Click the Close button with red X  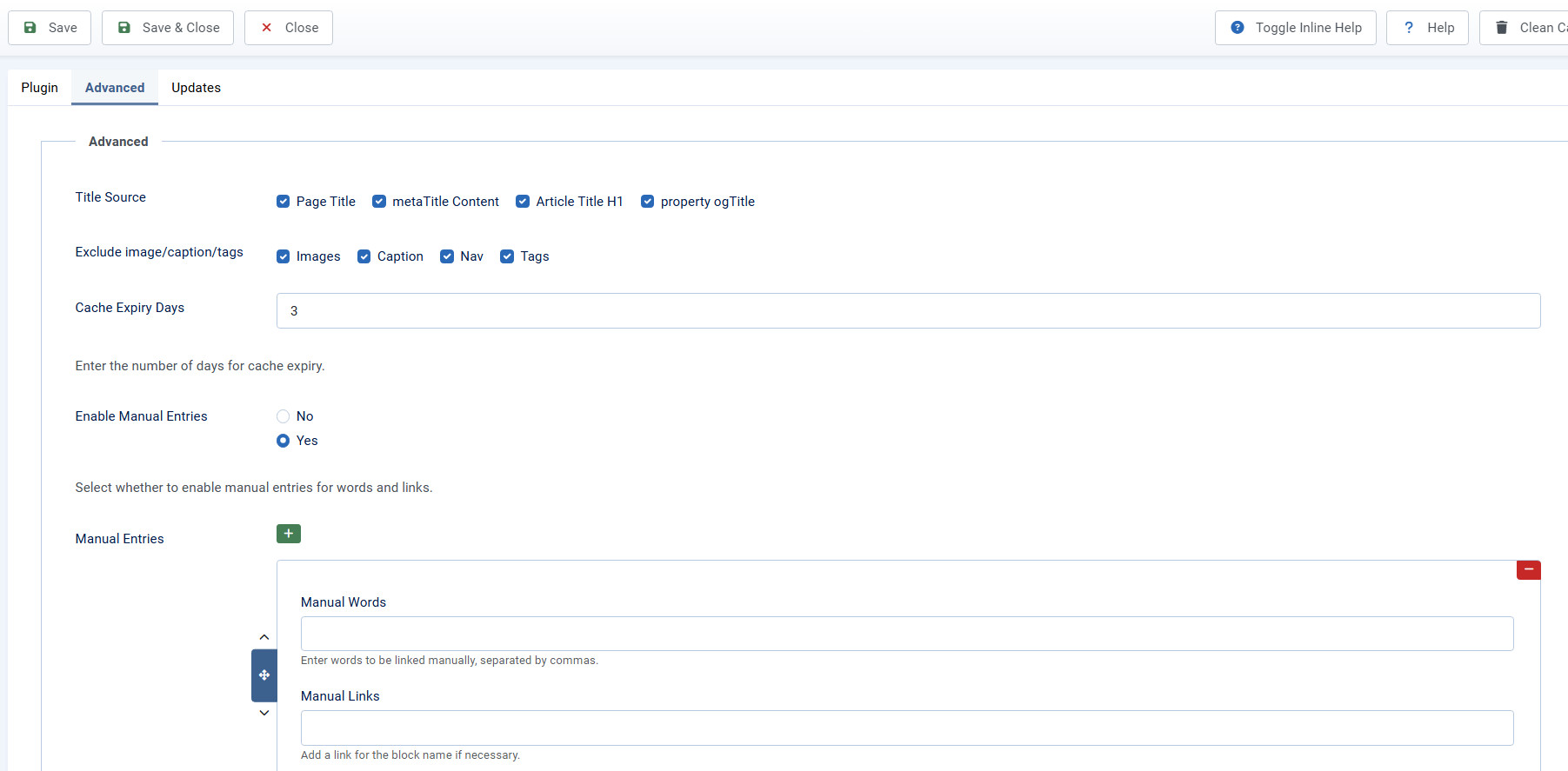coord(289,28)
